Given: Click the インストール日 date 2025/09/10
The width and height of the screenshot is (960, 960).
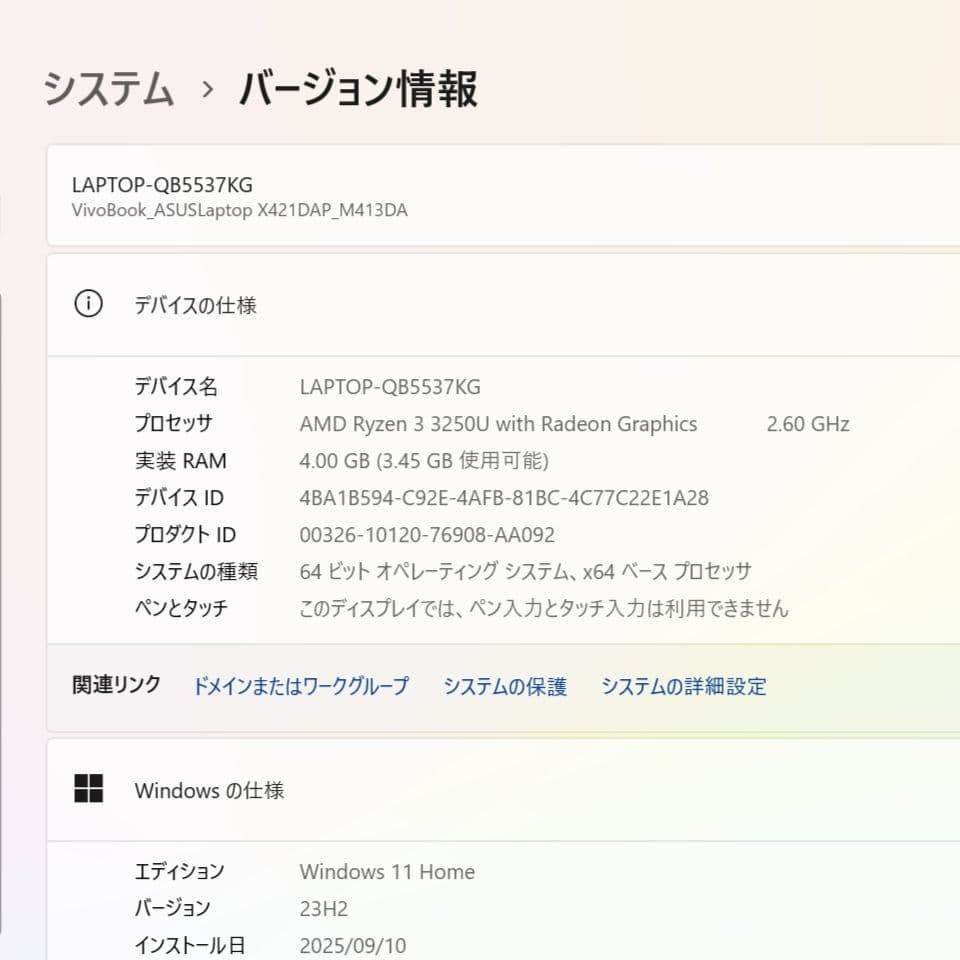Looking at the screenshot, I should point(352,944).
